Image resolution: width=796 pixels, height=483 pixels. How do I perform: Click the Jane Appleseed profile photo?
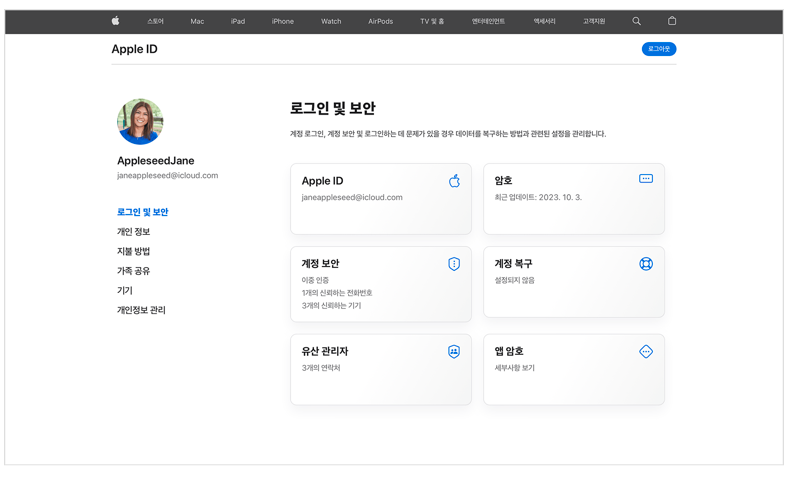point(142,122)
